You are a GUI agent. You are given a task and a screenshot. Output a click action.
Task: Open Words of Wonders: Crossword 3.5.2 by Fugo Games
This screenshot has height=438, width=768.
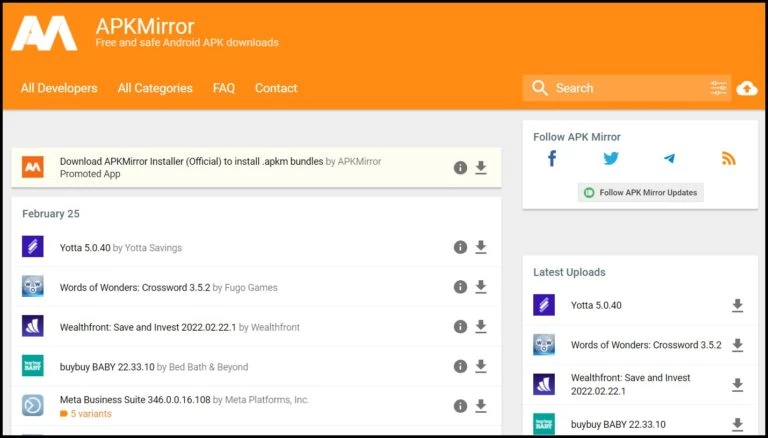pyautogui.click(x=135, y=288)
